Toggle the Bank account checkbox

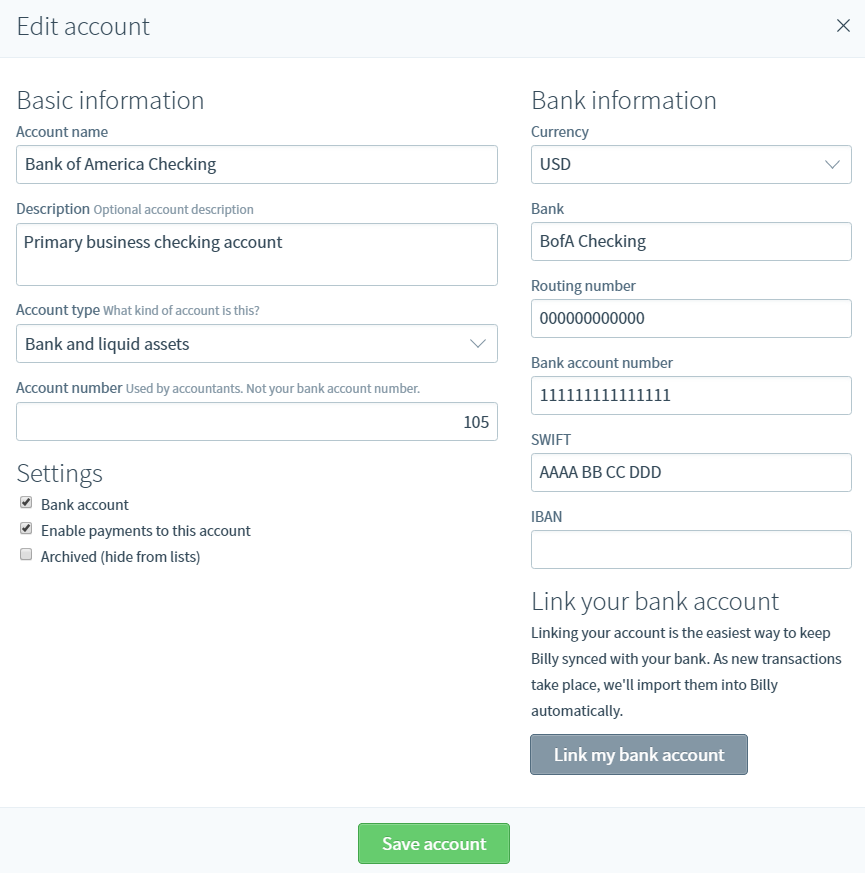[x=26, y=504]
